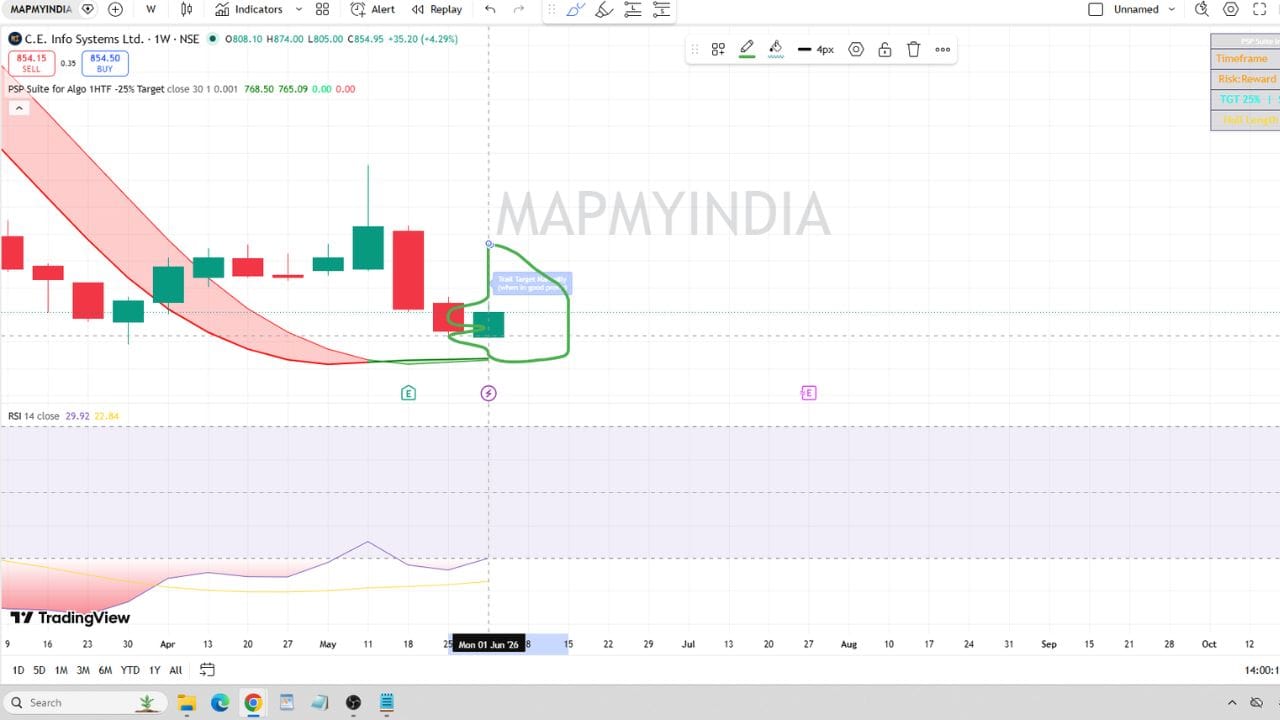
Task: Switch range to All
Action: (176, 670)
